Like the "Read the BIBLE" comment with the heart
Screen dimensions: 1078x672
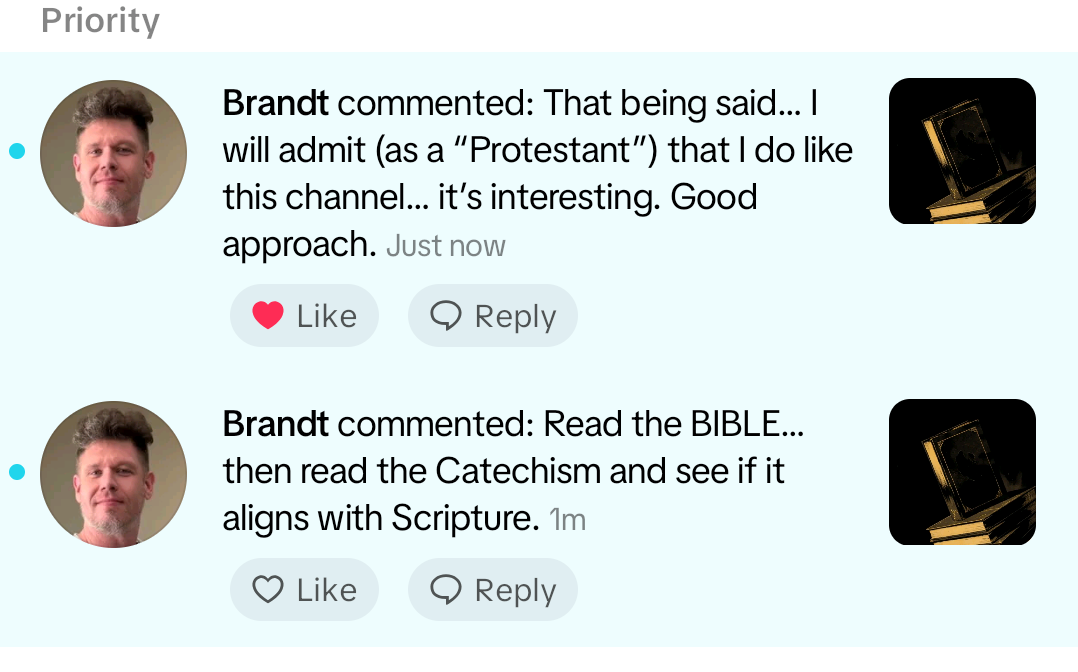pyautogui.click(x=268, y=590)
